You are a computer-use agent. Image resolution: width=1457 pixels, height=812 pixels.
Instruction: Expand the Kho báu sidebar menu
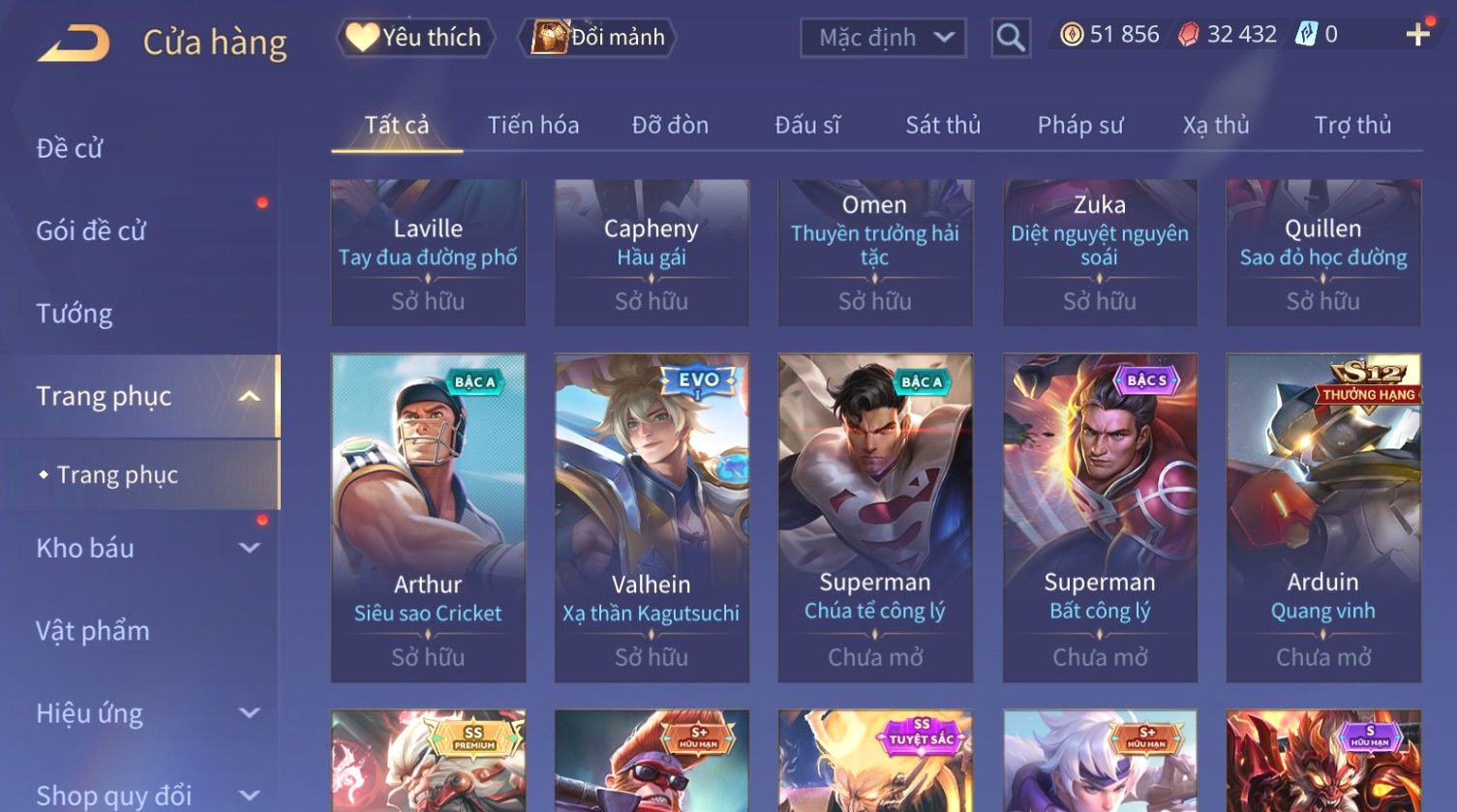pyautogui.click(x=249, y=548)
